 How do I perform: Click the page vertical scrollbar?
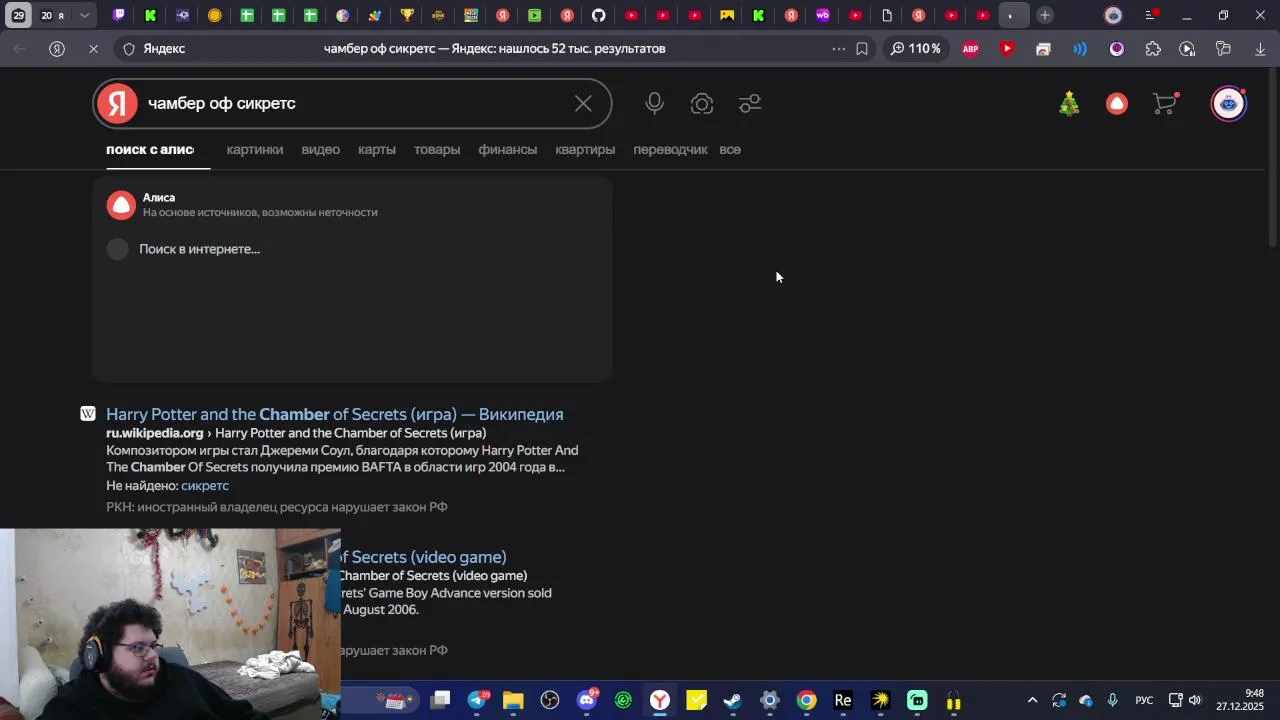click(x=1272, y=160)
